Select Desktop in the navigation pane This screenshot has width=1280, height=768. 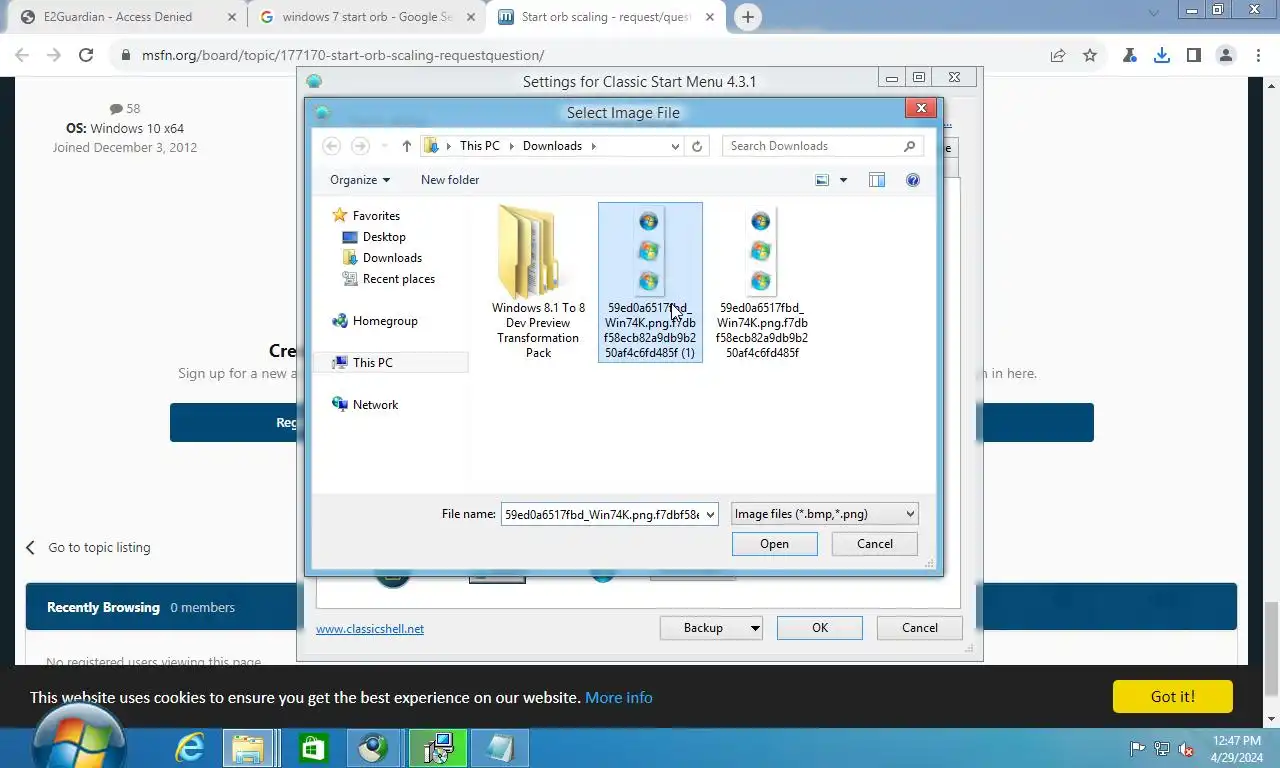point(384,237)
